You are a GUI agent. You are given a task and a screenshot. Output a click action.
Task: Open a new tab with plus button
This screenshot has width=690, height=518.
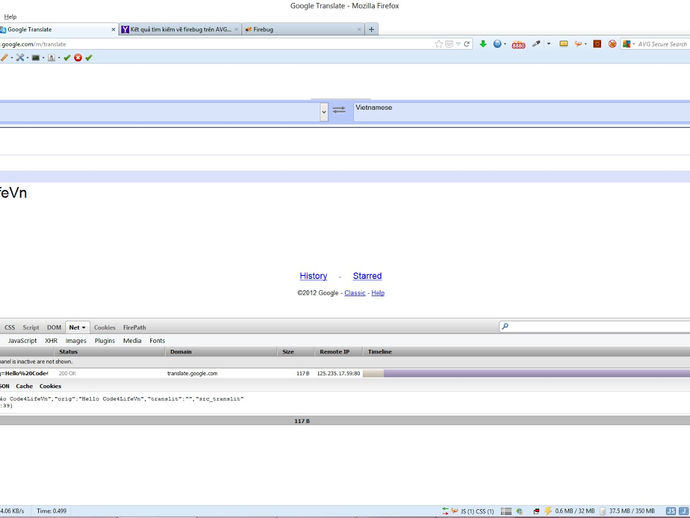pyautogui.click(x=371, y=29)
